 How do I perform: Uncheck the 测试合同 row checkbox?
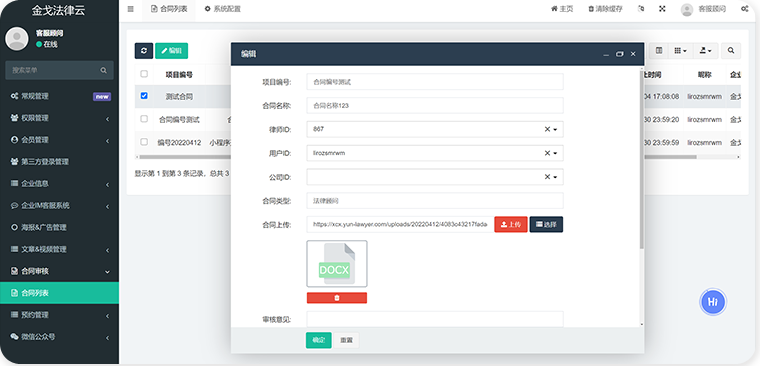pos(144,96)
